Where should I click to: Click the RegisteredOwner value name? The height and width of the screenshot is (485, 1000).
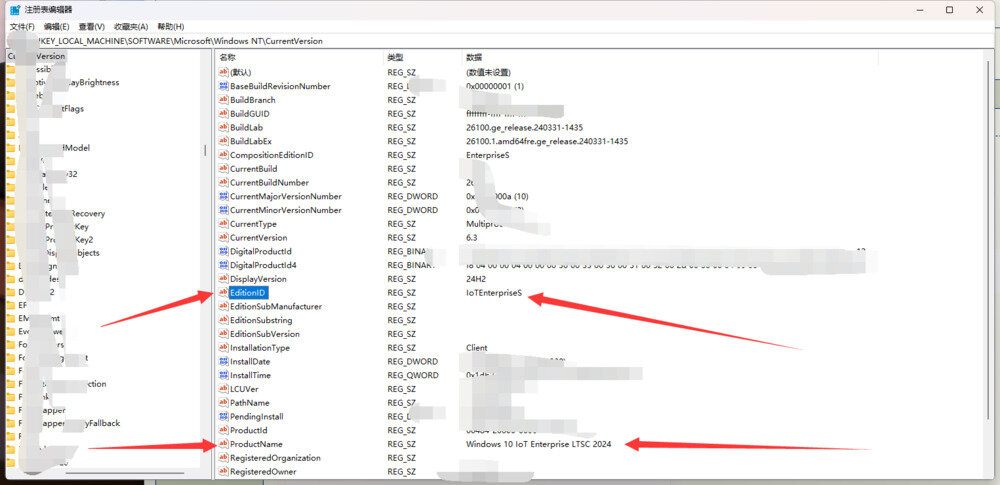coord(263,472)
